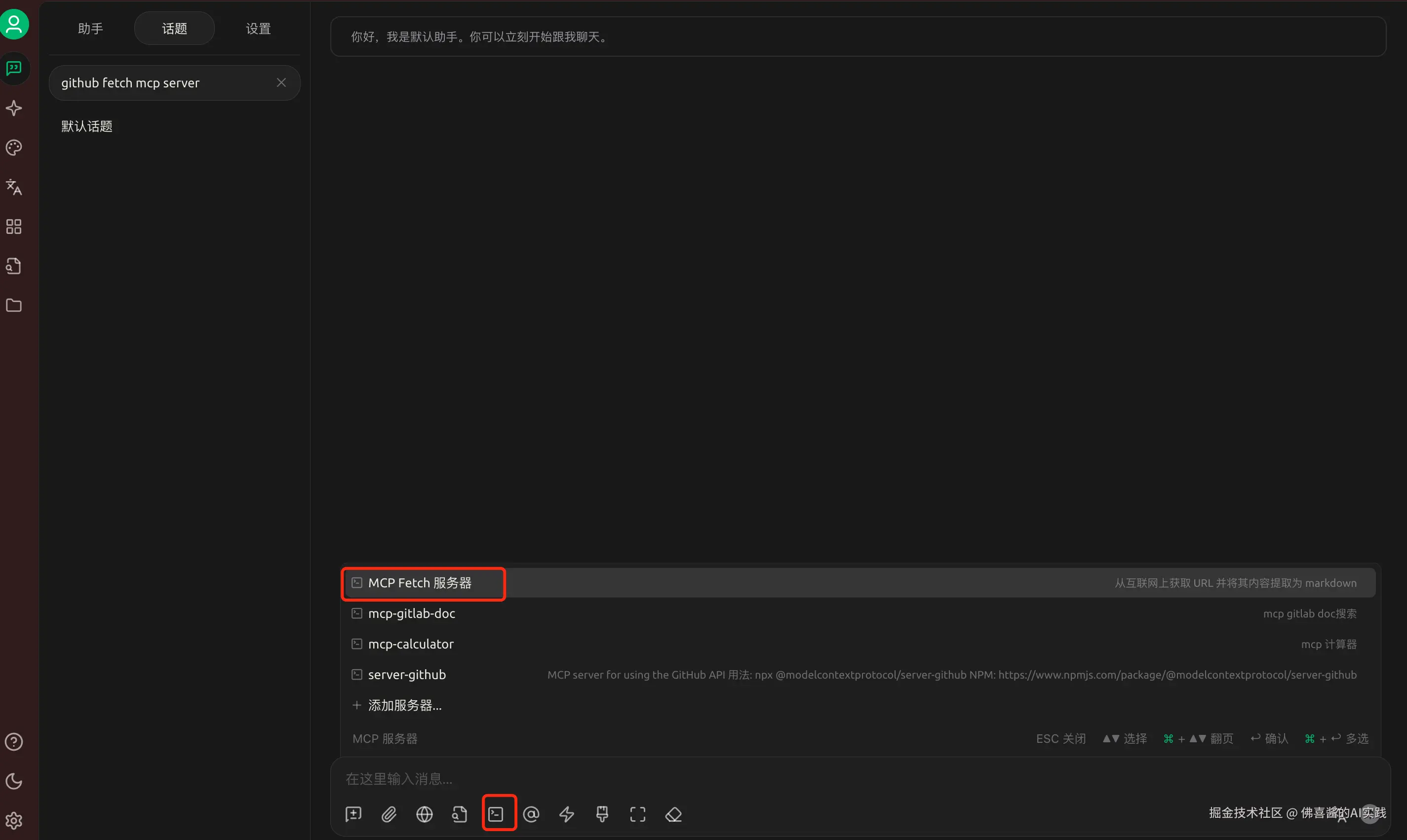Clear the context with the eraser icon
Image resolution: width=1407 pixels, height=840 pixels.
click(673, 814)
